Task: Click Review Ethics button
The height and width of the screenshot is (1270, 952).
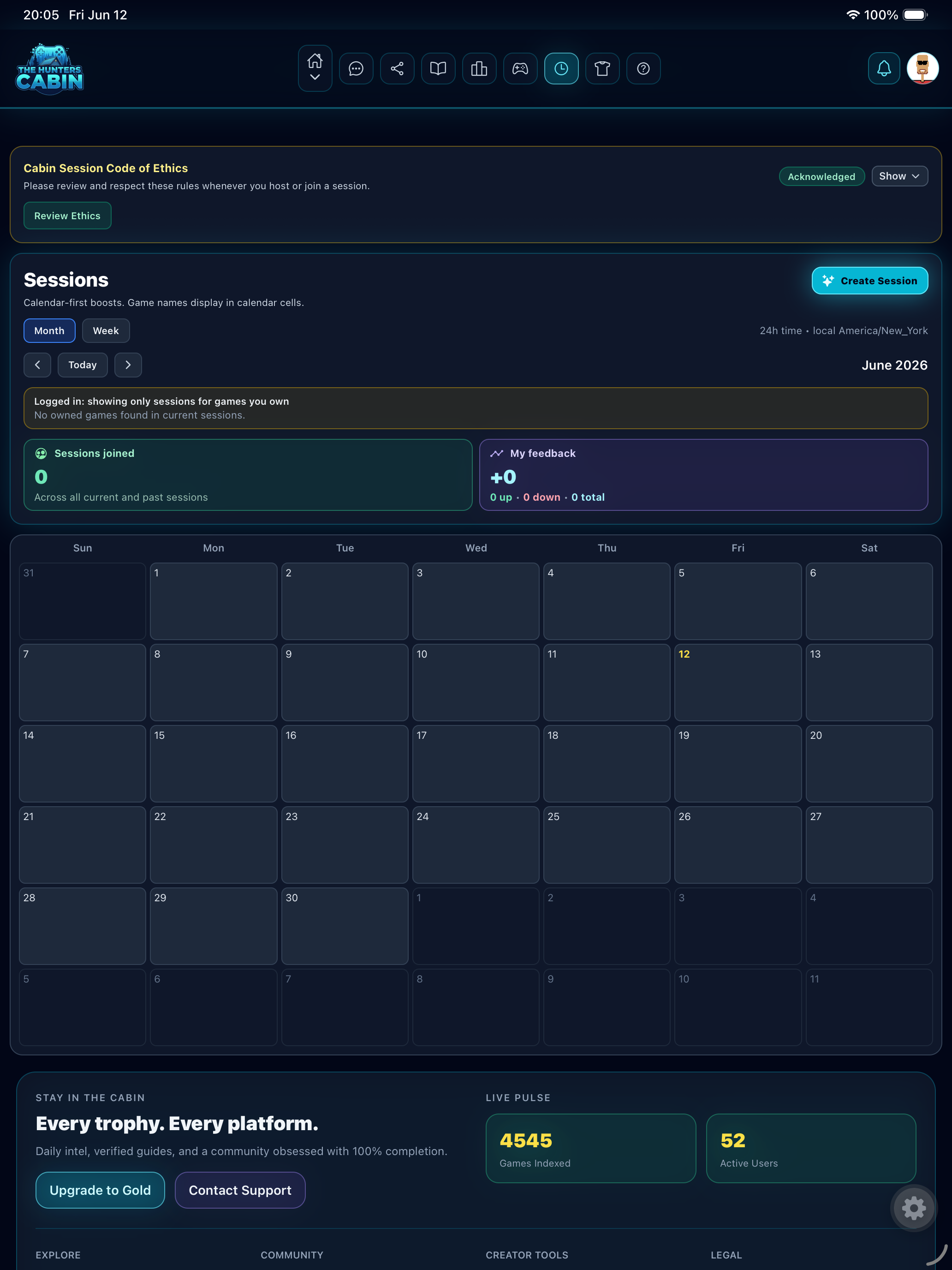Action: click(67, 216)
